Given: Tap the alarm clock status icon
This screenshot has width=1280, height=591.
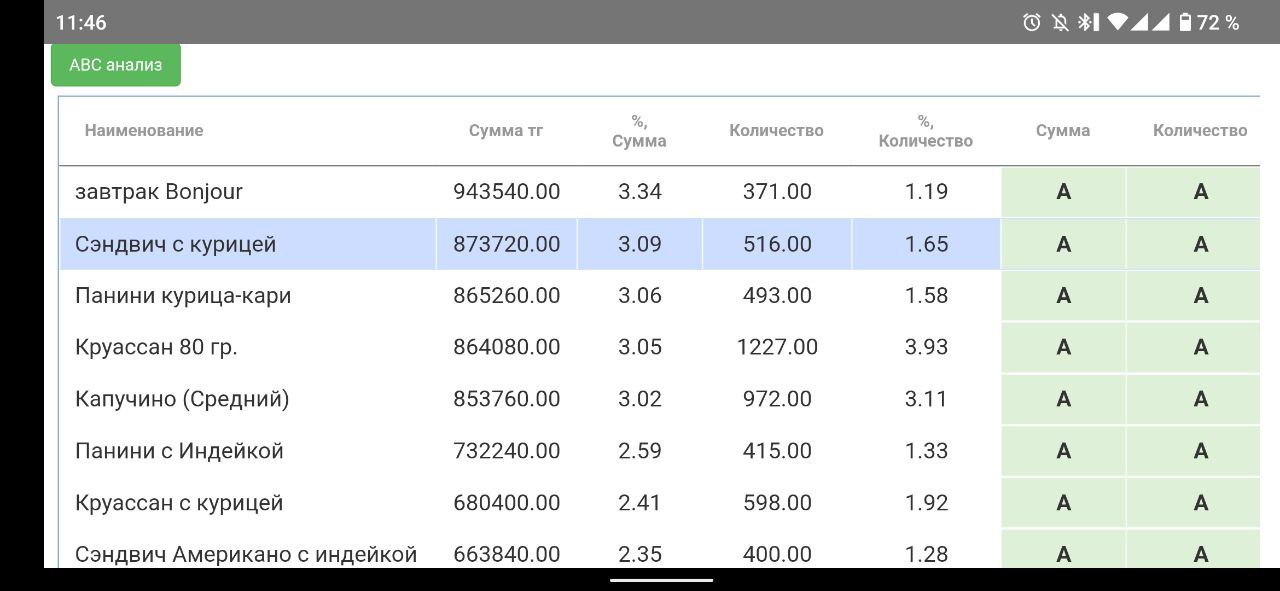Looking at the screenshot, I should [1032, 22].
